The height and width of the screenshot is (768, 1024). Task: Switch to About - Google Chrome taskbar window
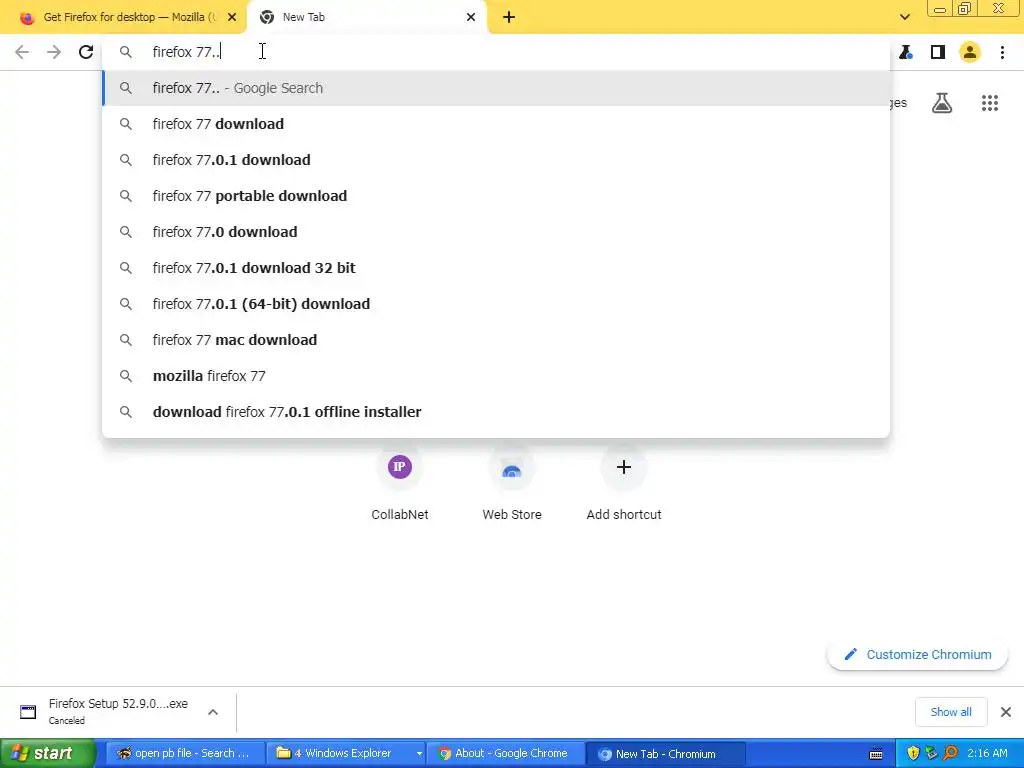505,754
